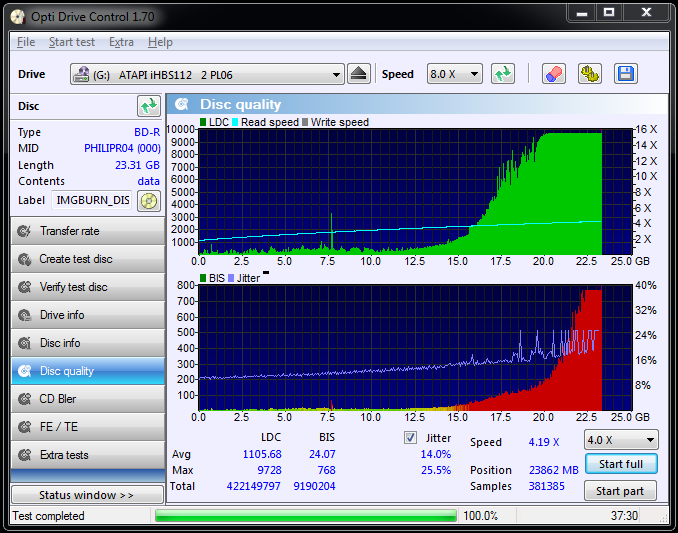Click the Verify test disc sidebar icon
The width and height of the screenshot is (678, 533).
[x=24, y=287]
